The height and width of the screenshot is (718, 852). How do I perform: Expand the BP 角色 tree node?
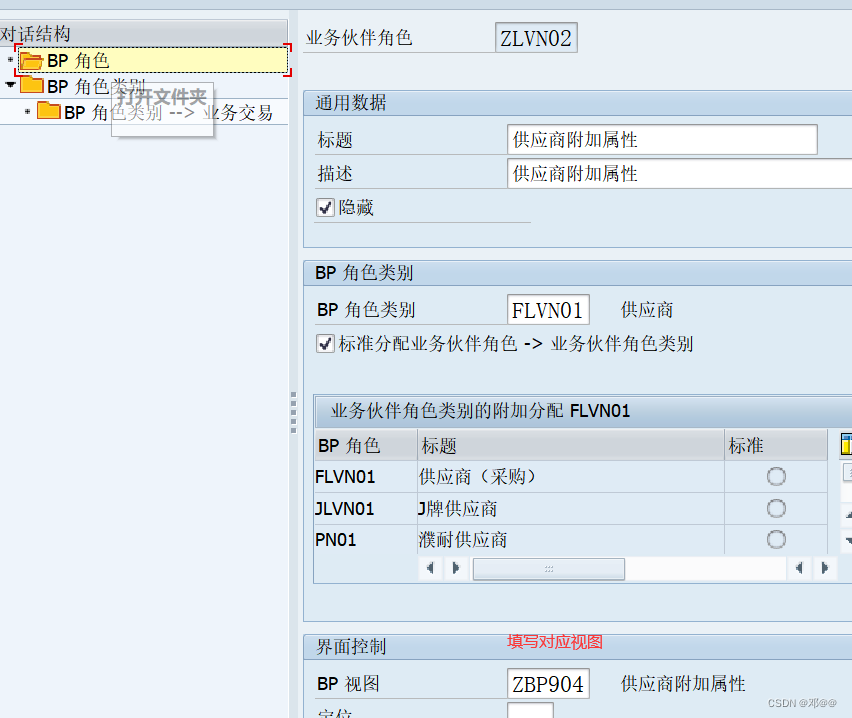[8, 60]
